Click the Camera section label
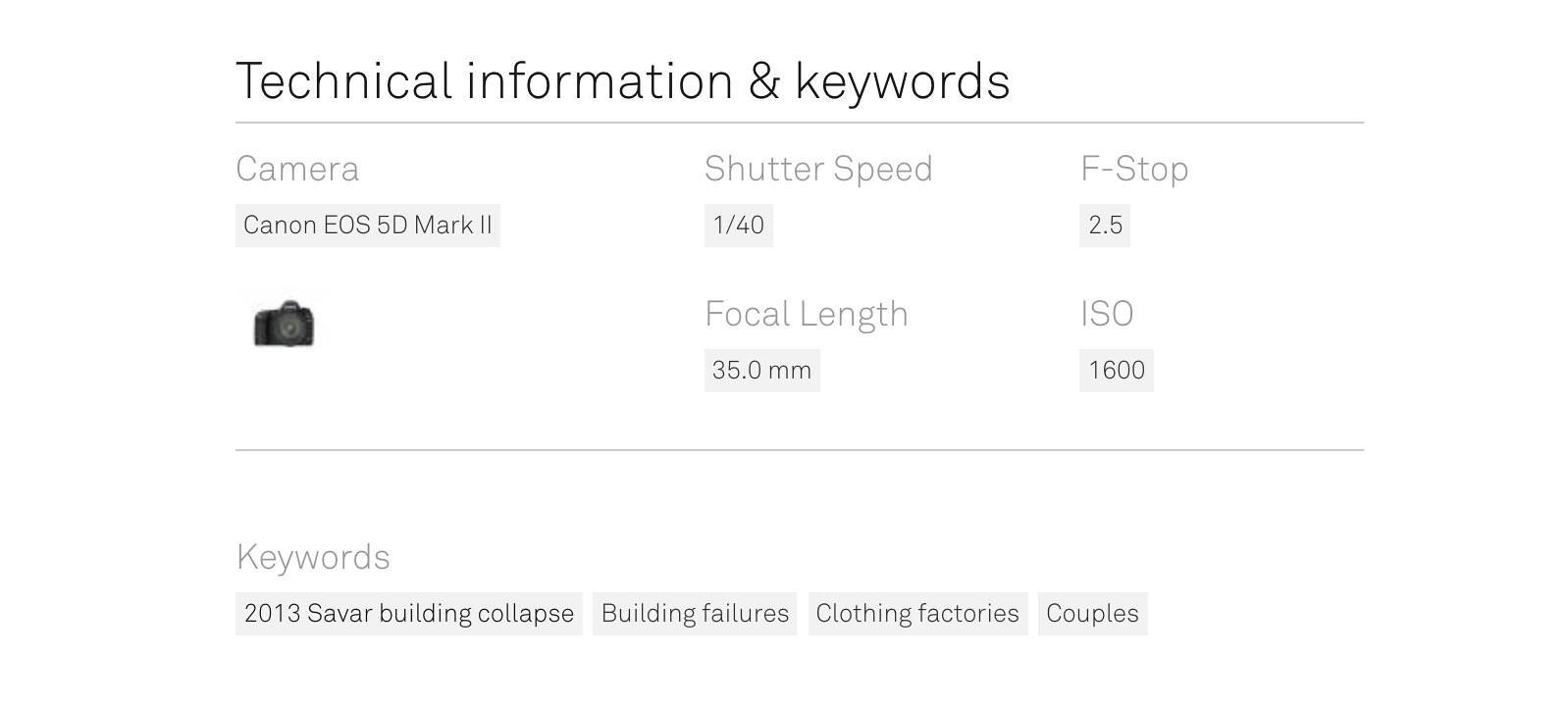Image resolution: width=1568 pixels, height=706 pixels. click(x=297, y=169)
